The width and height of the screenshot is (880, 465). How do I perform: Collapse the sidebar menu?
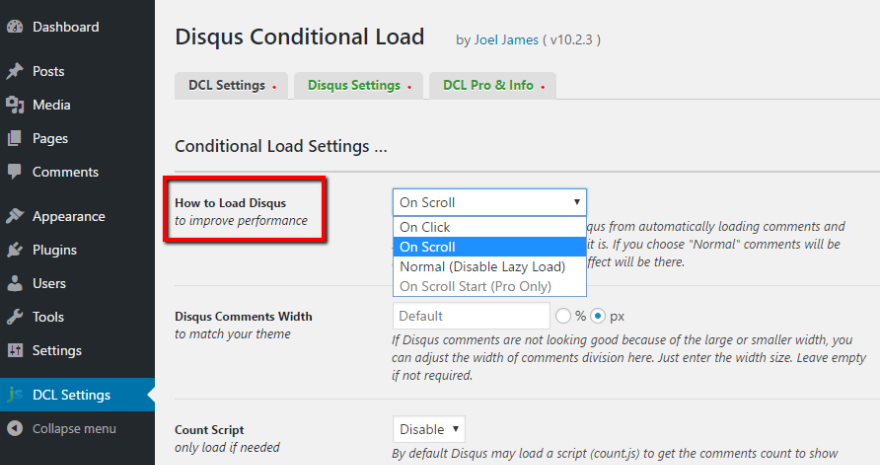point(73,428)
